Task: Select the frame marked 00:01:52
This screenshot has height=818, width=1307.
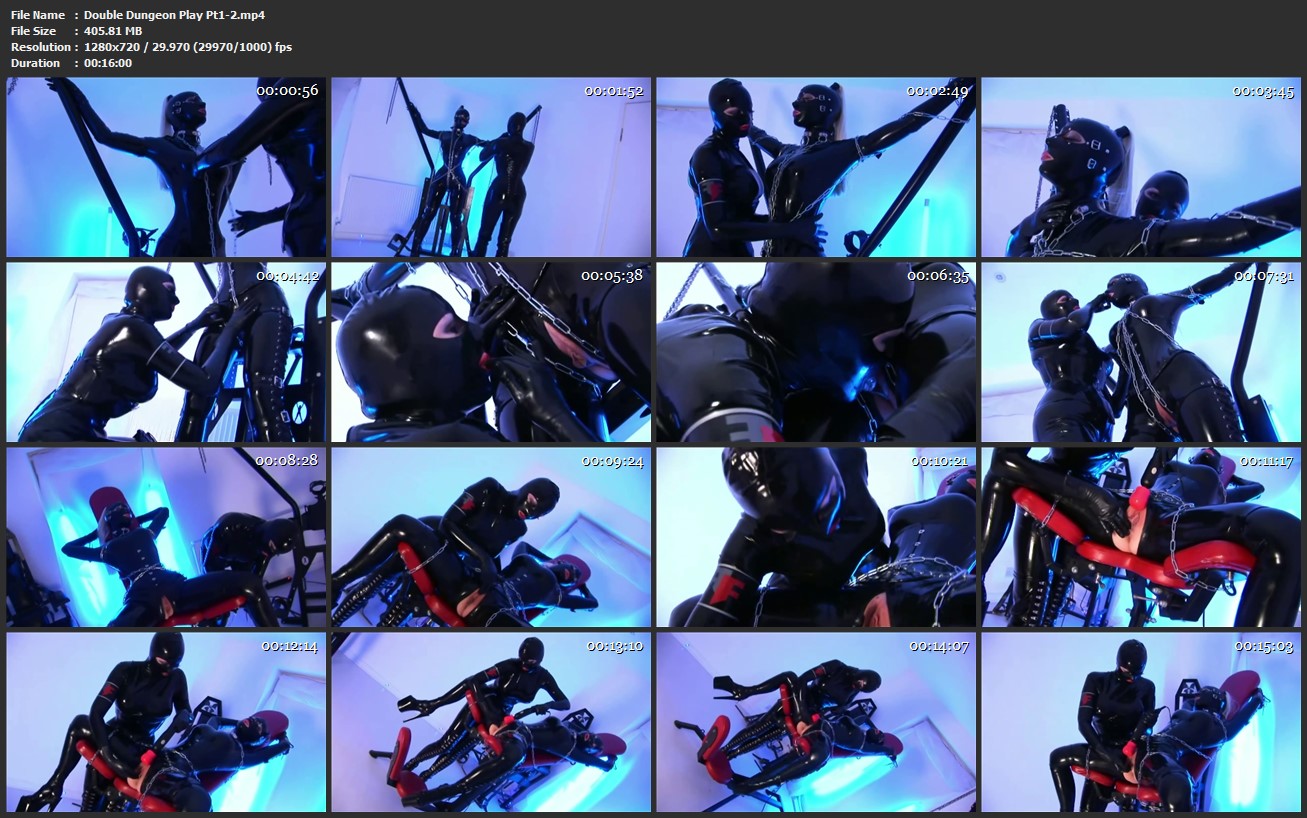Action: (x=491, y=167)
